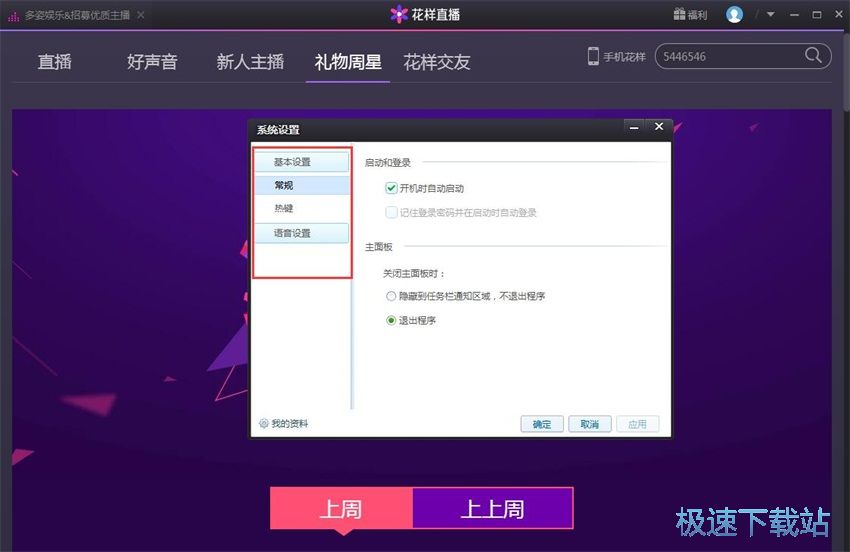Select the 热键 settings item
Screen dimensions: 850x552
(302, 208)
